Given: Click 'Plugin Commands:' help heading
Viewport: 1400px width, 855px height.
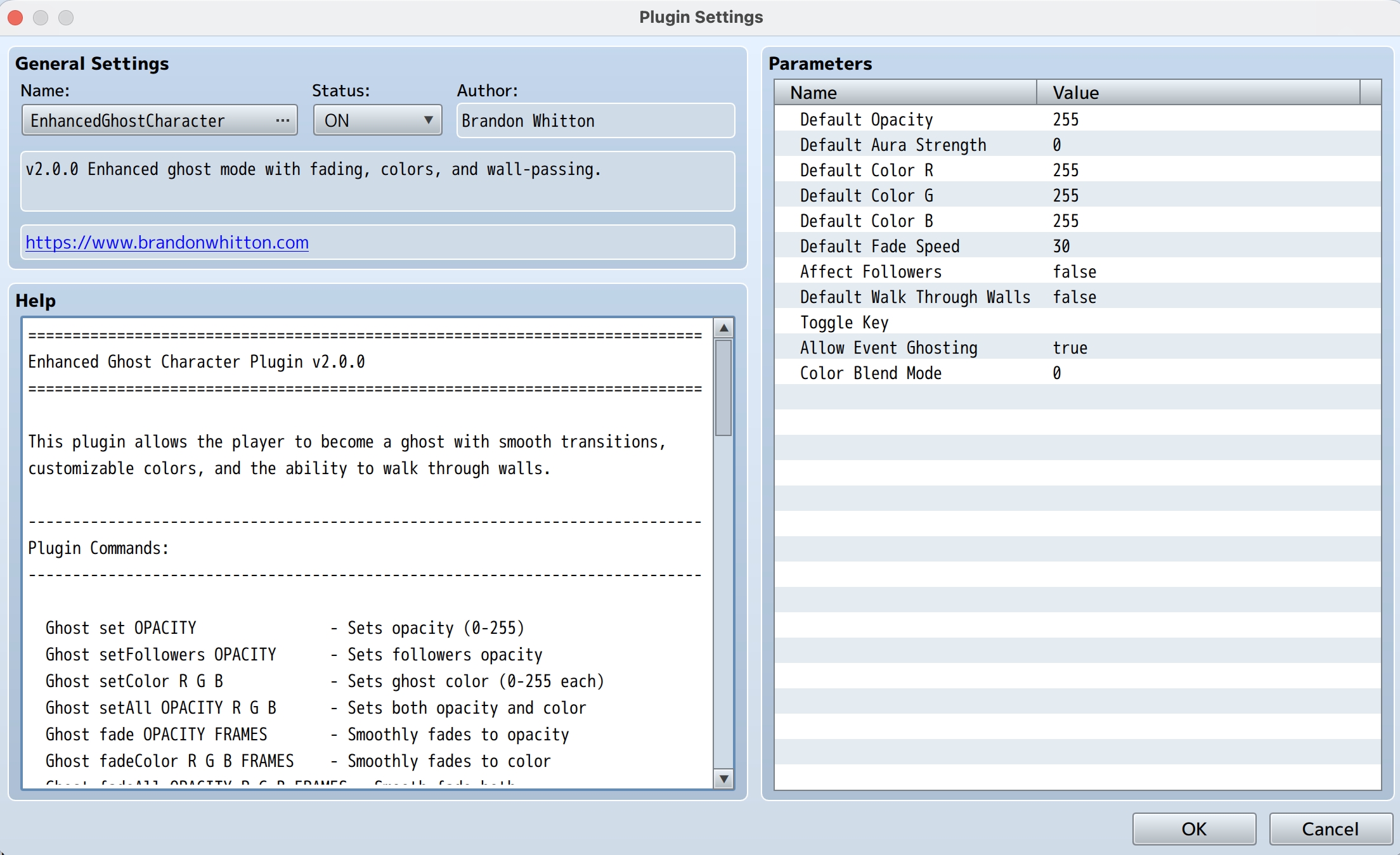Looking at the screenshot, I should (98, 548).
